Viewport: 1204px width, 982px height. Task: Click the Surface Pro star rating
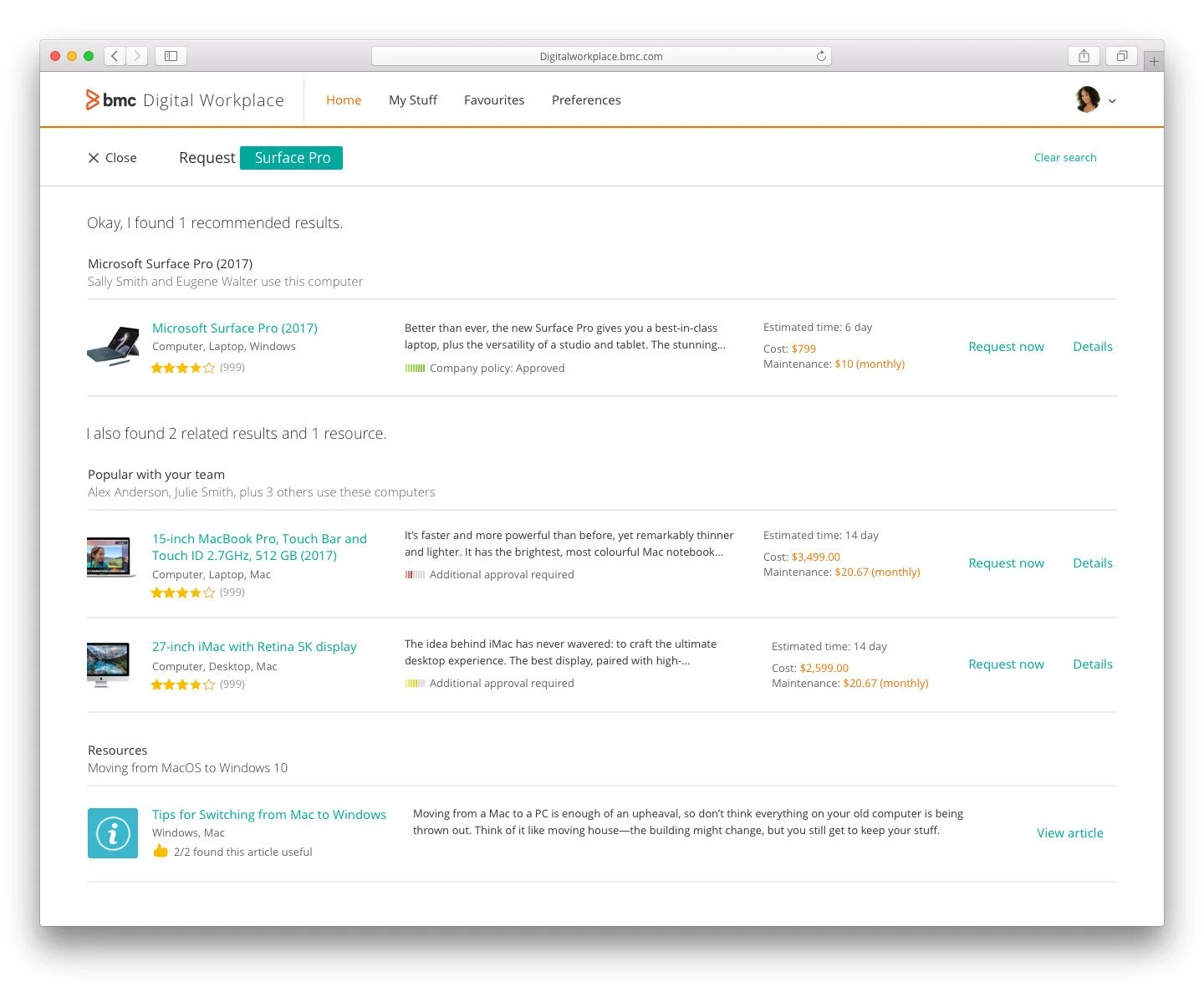[x=182, y=368]
